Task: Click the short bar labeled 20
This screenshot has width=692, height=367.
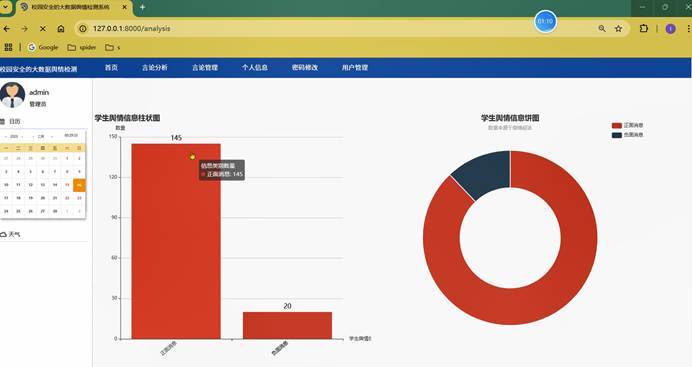Action: [287, 326]
